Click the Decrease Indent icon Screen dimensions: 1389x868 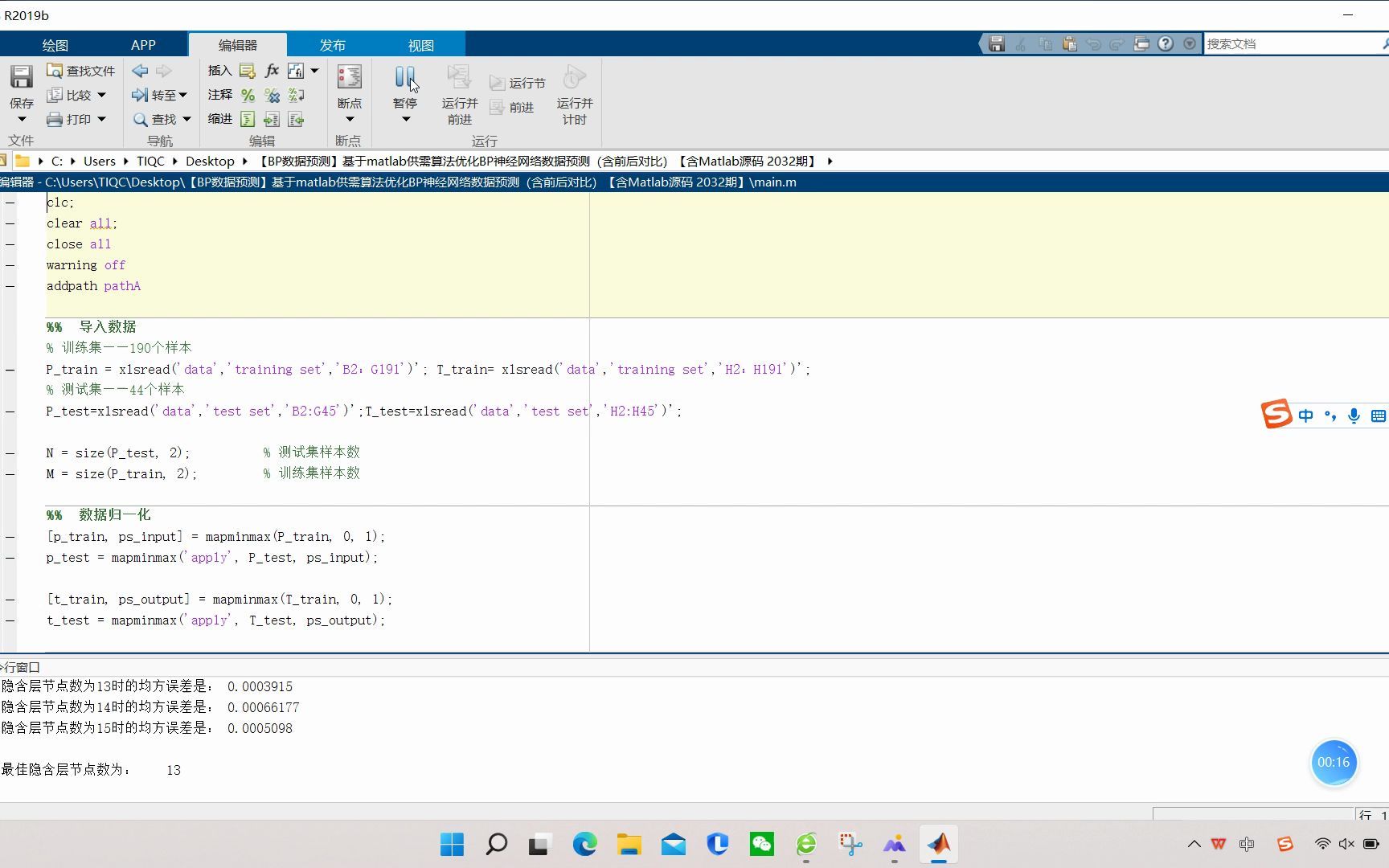pyautogui.click(x=296, y=119)
